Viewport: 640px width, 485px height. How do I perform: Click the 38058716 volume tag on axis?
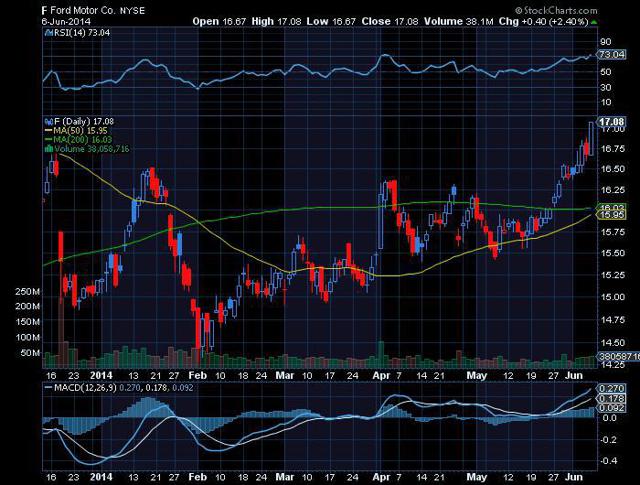pos(619,356)
